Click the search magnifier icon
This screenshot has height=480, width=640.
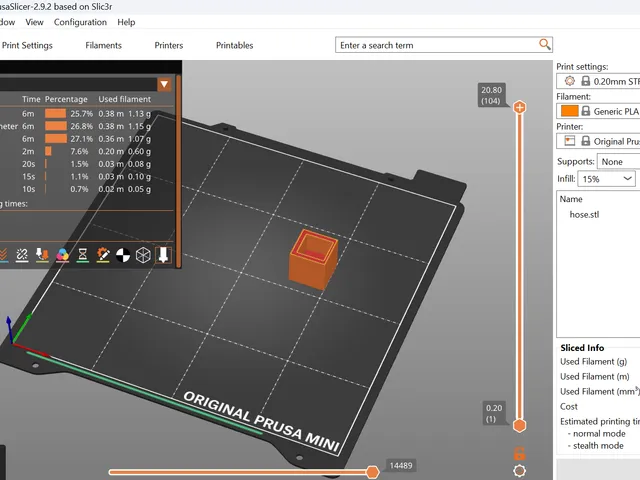coord(544,44)
